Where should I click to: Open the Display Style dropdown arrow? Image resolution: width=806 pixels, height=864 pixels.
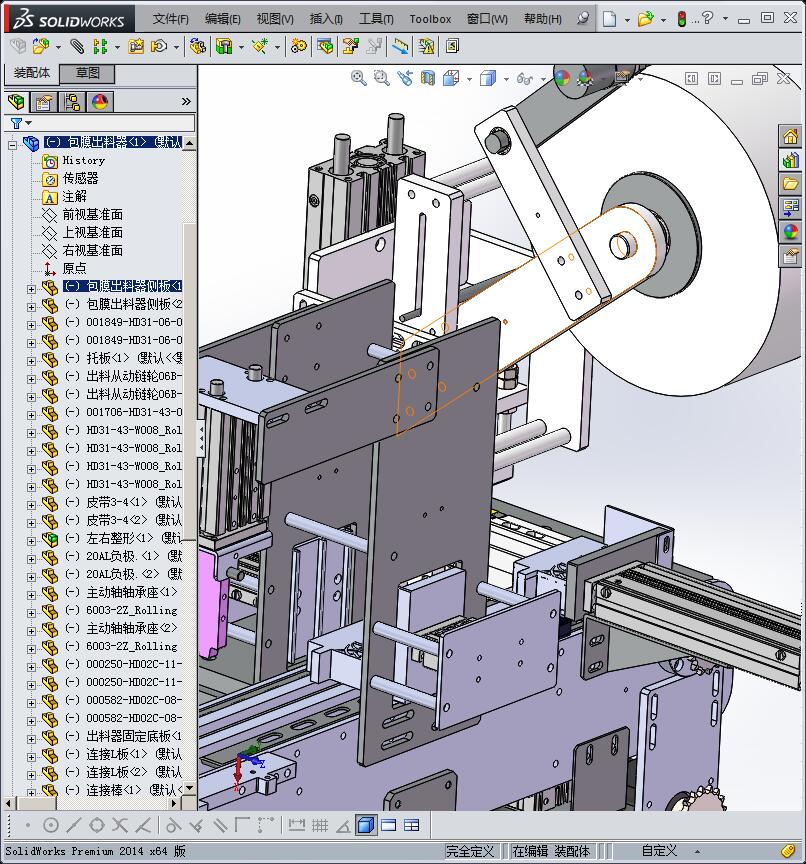tap(506, 79)
